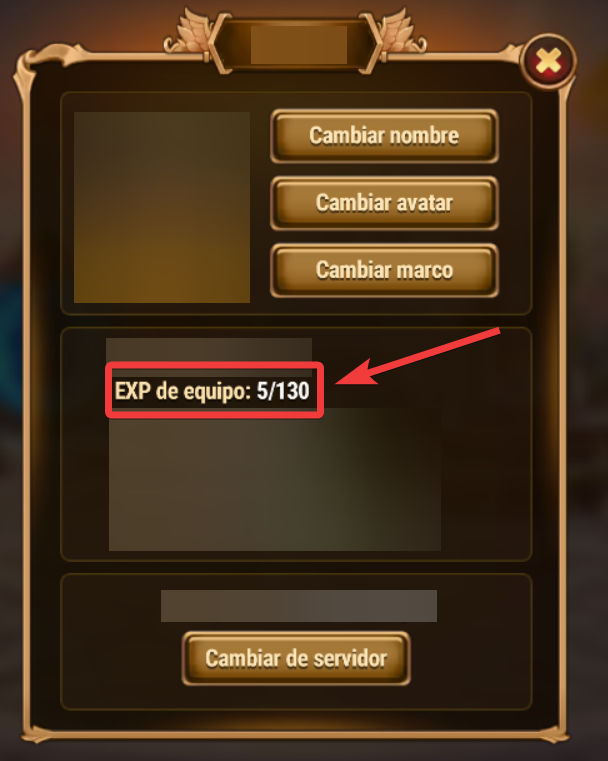Click the blurred title banner at top
The height and width of the screenshot is (761, 608).
[x=299, y=45]
